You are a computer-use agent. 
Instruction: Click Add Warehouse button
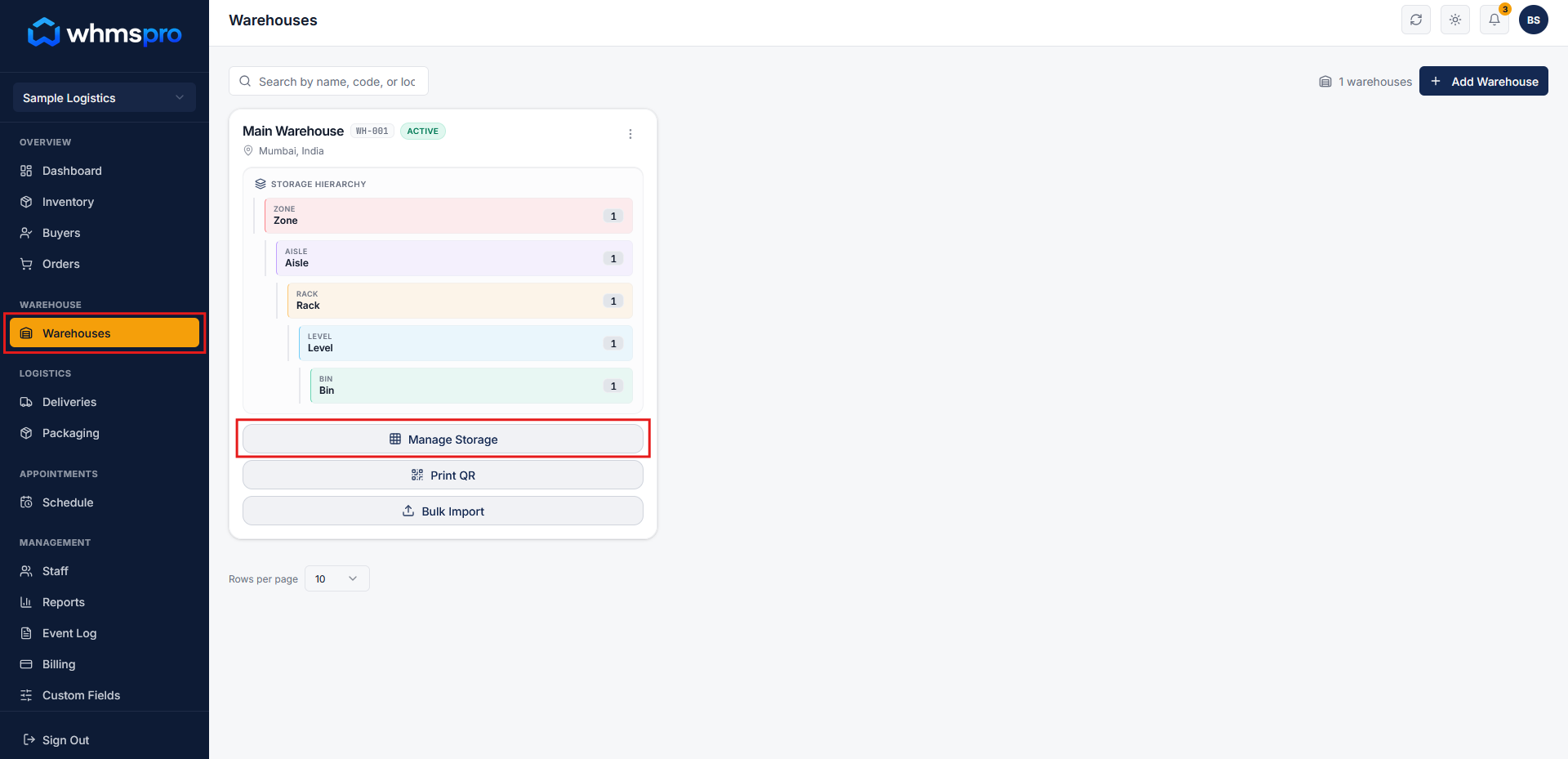(x=1484, y=81)
